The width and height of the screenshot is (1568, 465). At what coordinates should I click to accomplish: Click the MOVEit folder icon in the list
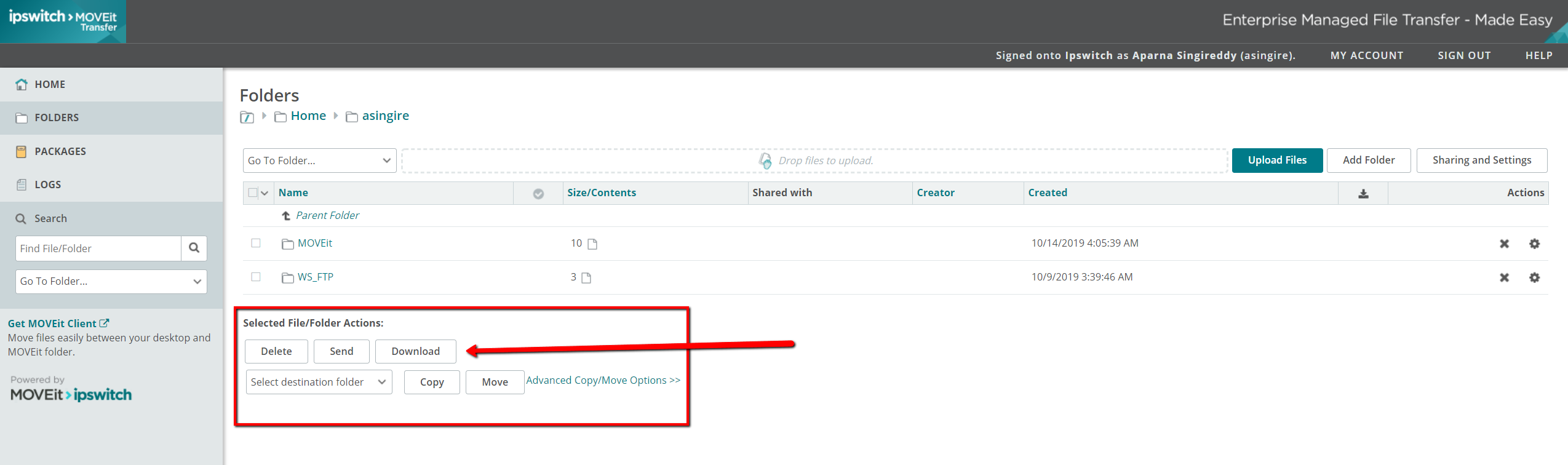287,244
